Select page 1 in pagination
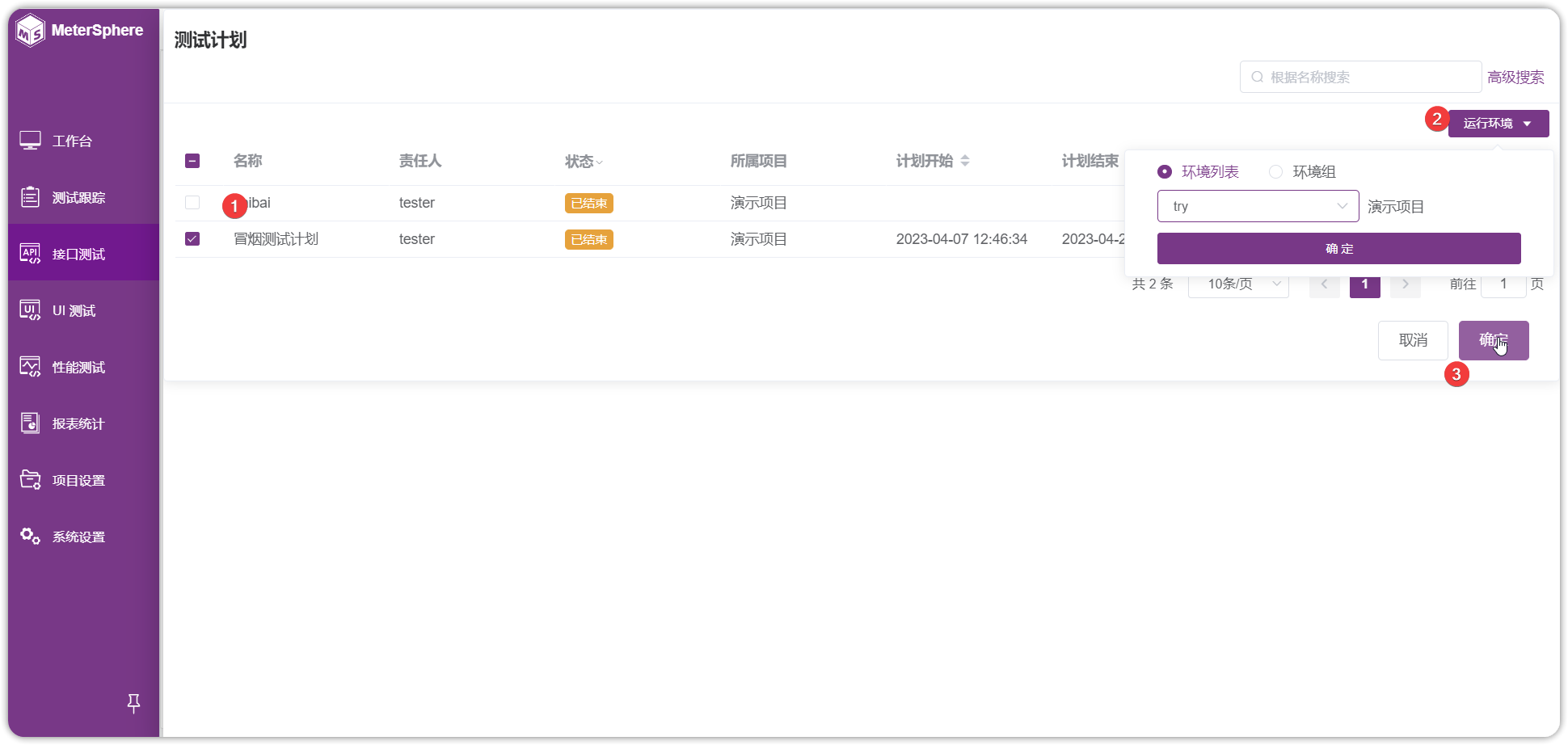1568x745 pixels. pos(1364,284)
